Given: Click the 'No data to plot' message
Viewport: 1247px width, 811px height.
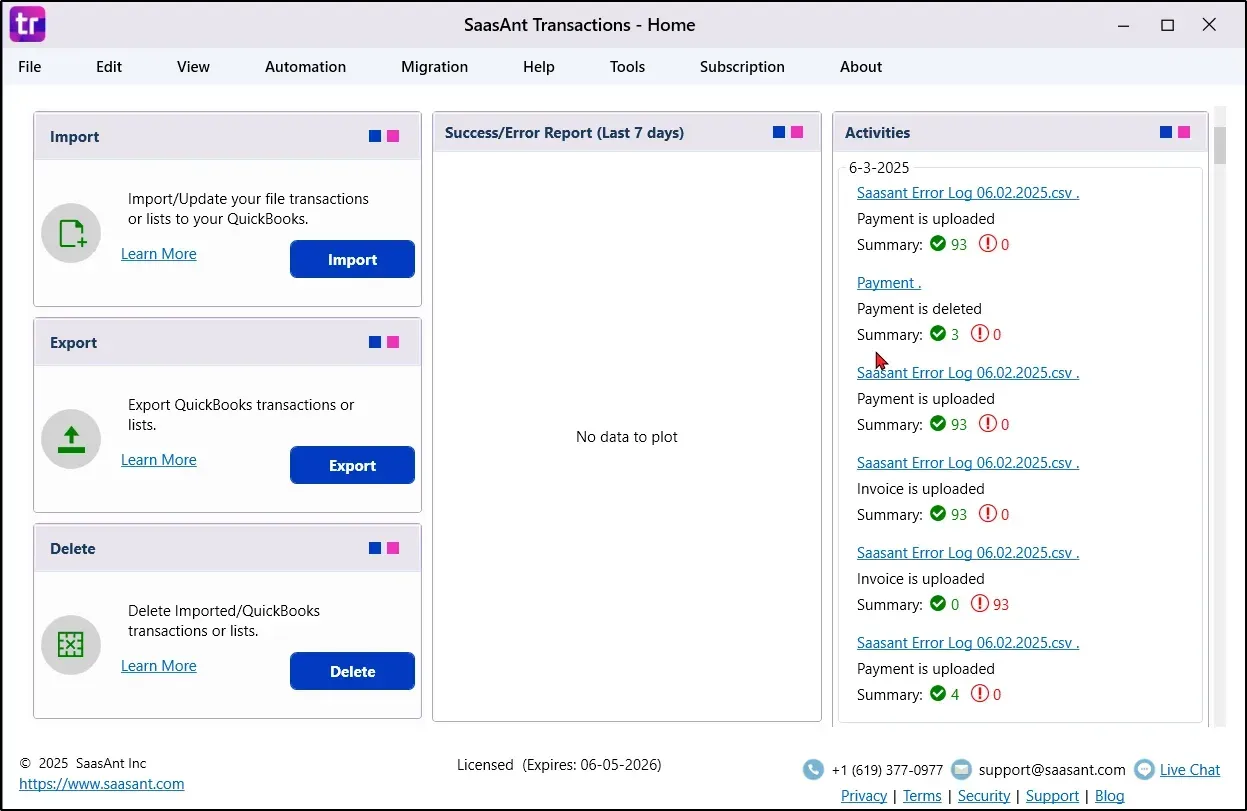Looking at the screenshot, I should (x=627, y=437).
